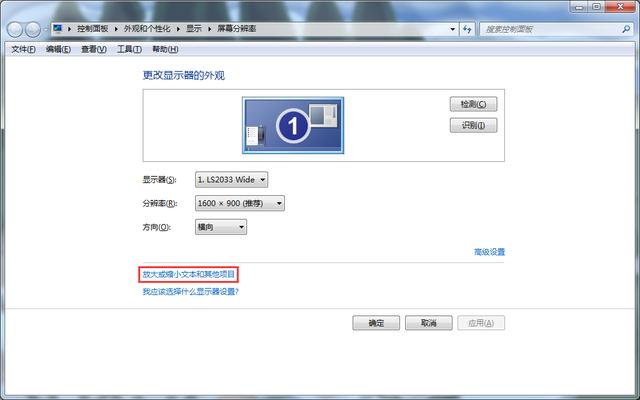Open the 查看(V) menu
Screen dimensions: 640x400
94,49
